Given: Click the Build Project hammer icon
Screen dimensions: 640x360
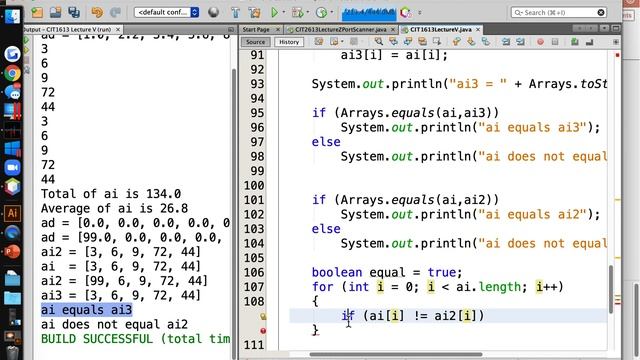Looking at the screenshot, I should (x=236, y=13).
